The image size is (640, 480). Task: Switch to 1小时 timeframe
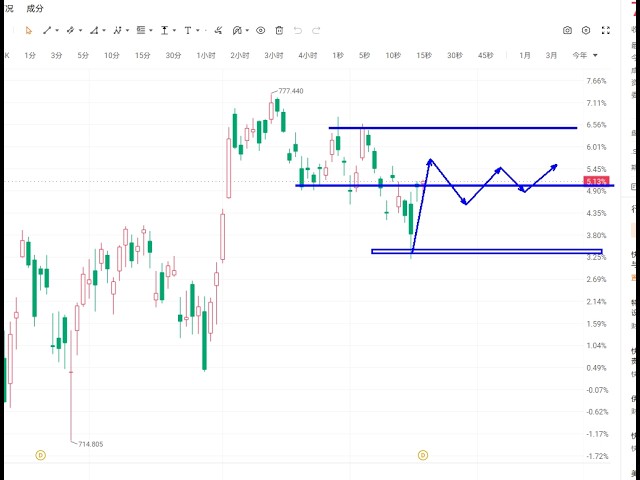[206, 56]
